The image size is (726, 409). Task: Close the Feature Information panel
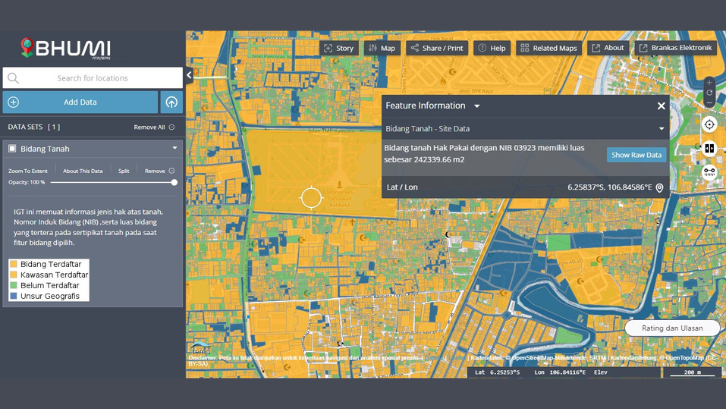pyautogui.click(x=661, y=106)
